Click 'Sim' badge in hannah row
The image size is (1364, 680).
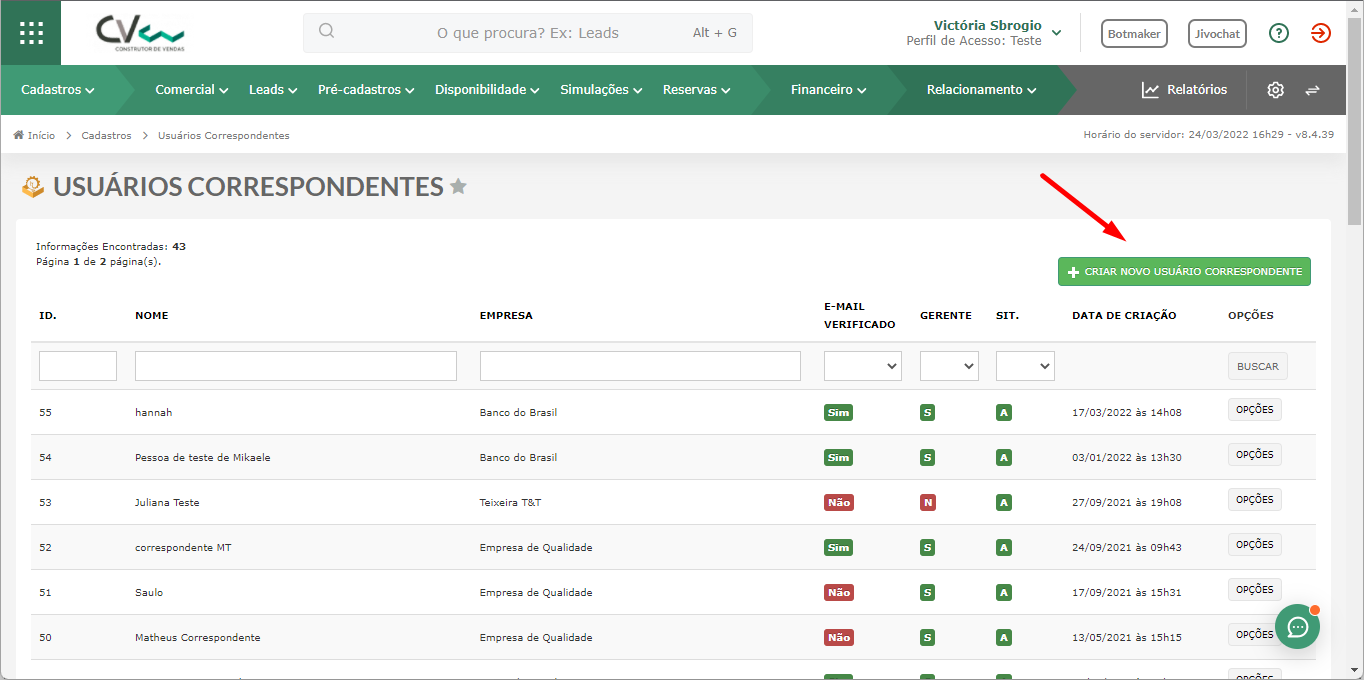838,412
